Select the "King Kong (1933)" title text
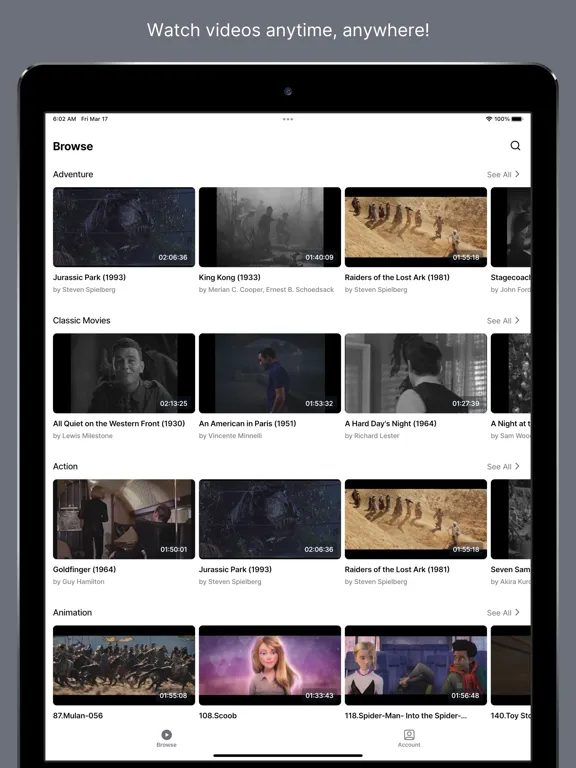 click(230, 277)
